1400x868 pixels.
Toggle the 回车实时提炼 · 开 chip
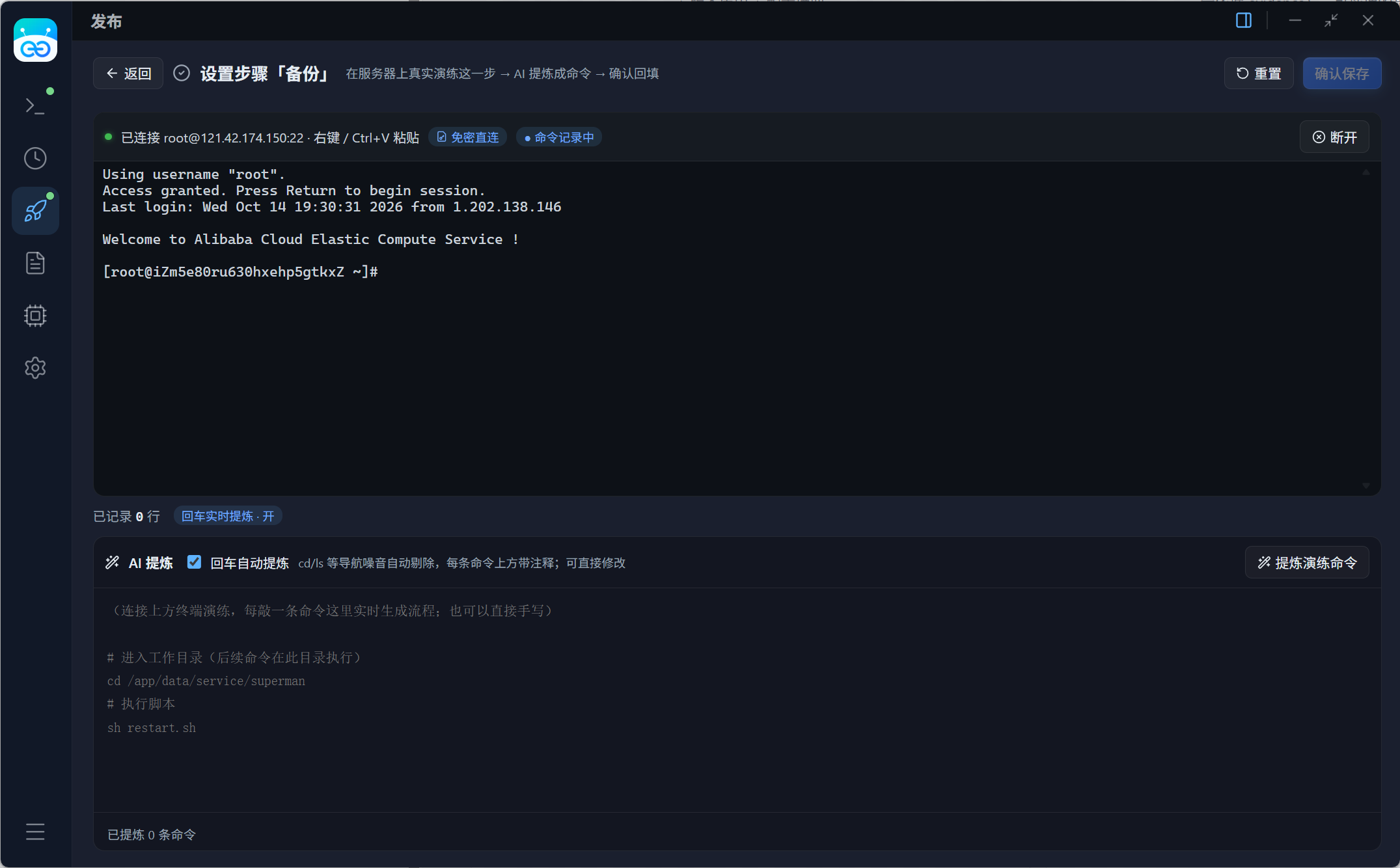pos(228,516)
